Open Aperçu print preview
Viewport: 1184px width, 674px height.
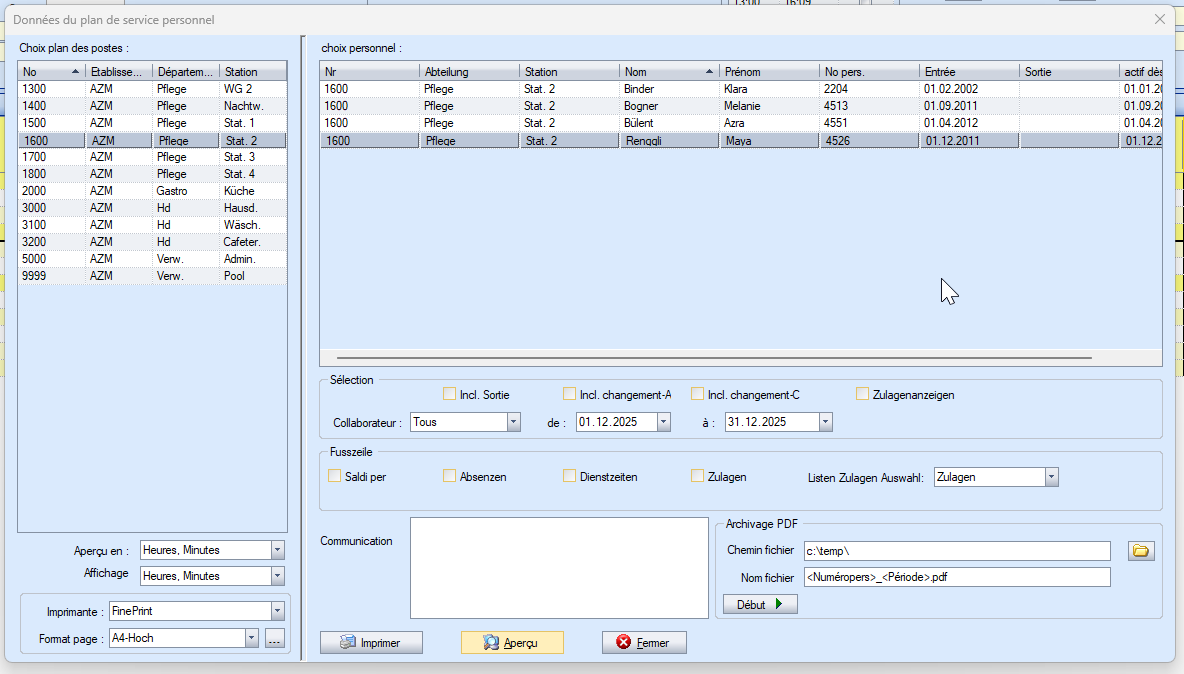pyautogui.click(x=512, y=643)
